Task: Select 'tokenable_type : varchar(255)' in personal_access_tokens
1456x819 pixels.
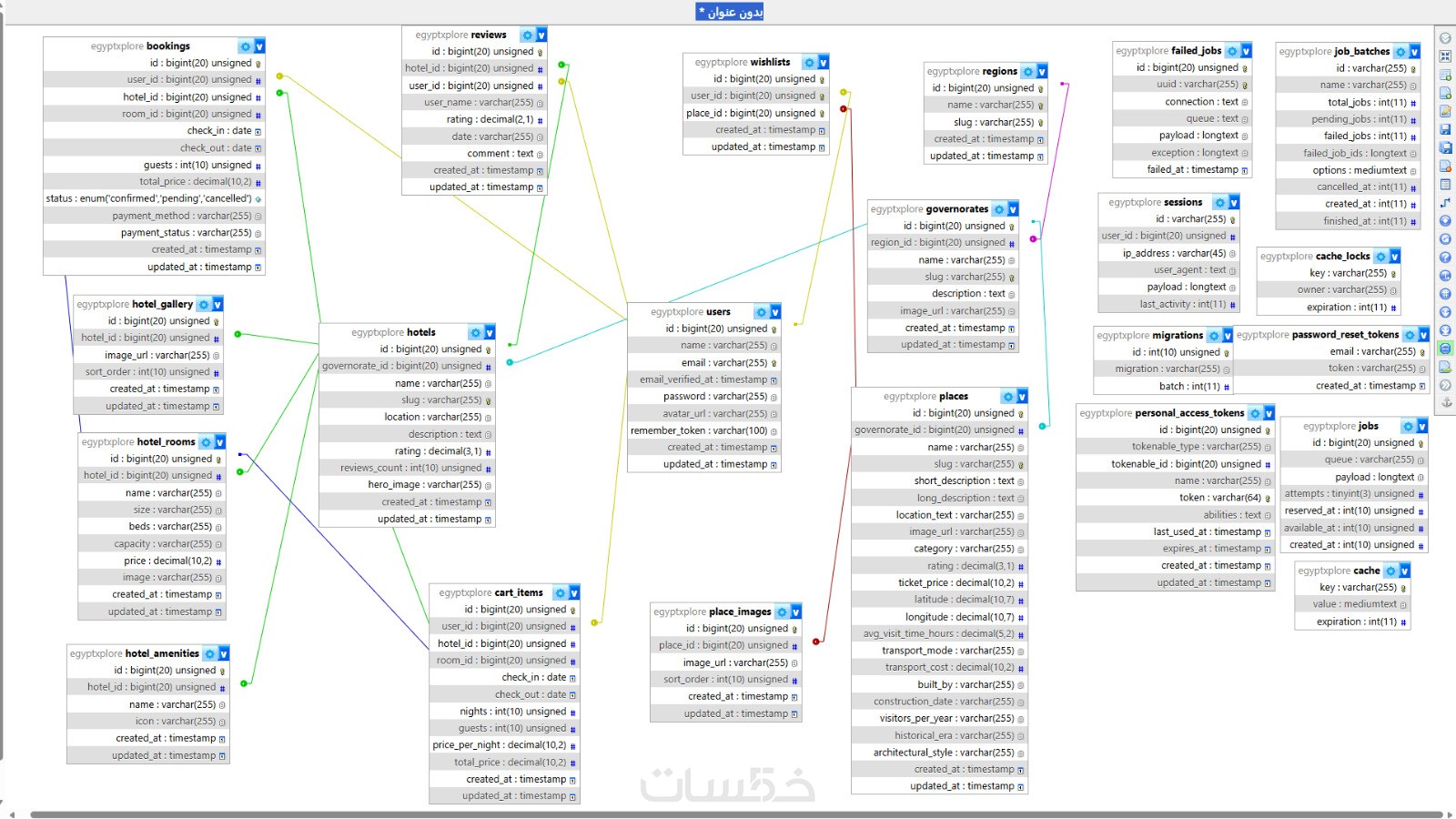Action: pos(1175,447)
